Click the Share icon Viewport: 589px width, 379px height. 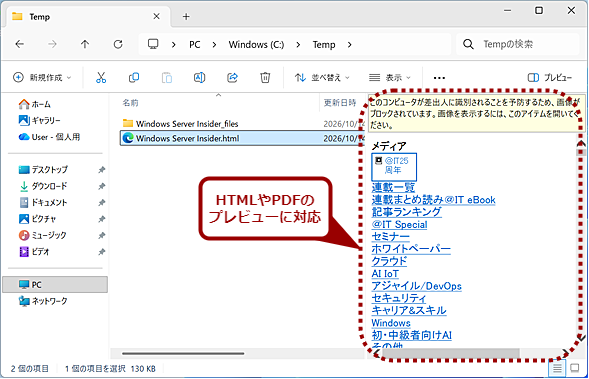[x=233, y=78]
